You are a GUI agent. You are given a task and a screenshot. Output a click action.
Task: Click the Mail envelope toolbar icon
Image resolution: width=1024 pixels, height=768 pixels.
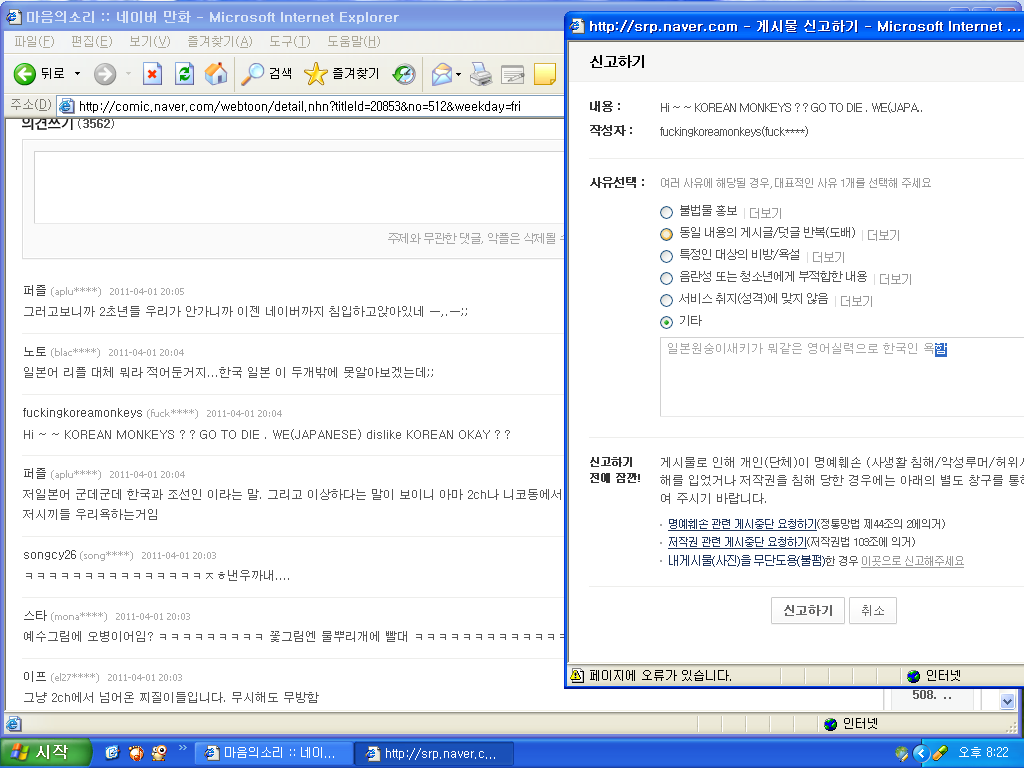(x=440, y=73)
